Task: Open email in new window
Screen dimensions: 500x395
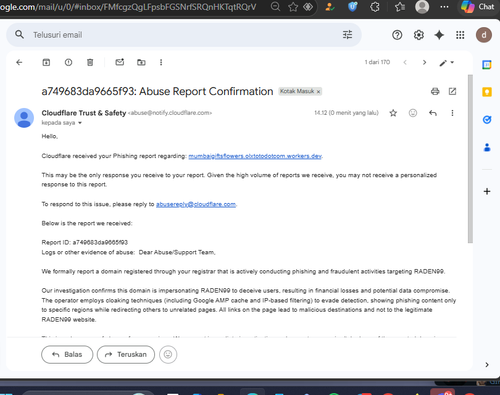Action: coord(452,91)
